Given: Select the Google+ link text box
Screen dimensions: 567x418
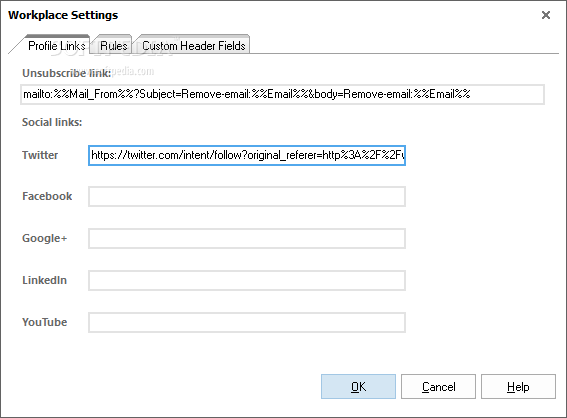Looking at the screenshot, I should (x=247, y=239).
